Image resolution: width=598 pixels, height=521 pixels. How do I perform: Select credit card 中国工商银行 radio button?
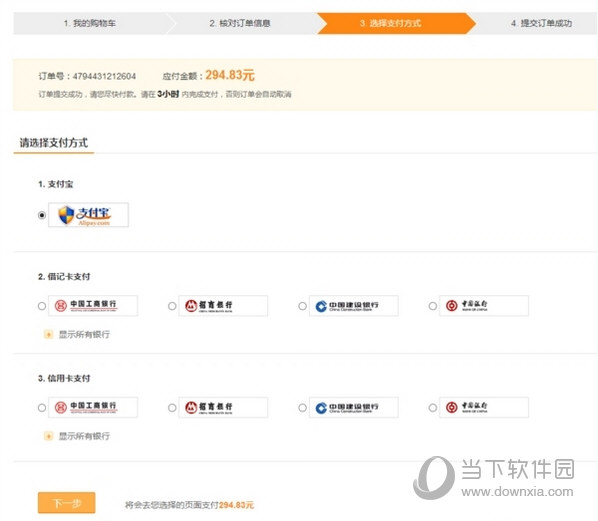[42, 408]
